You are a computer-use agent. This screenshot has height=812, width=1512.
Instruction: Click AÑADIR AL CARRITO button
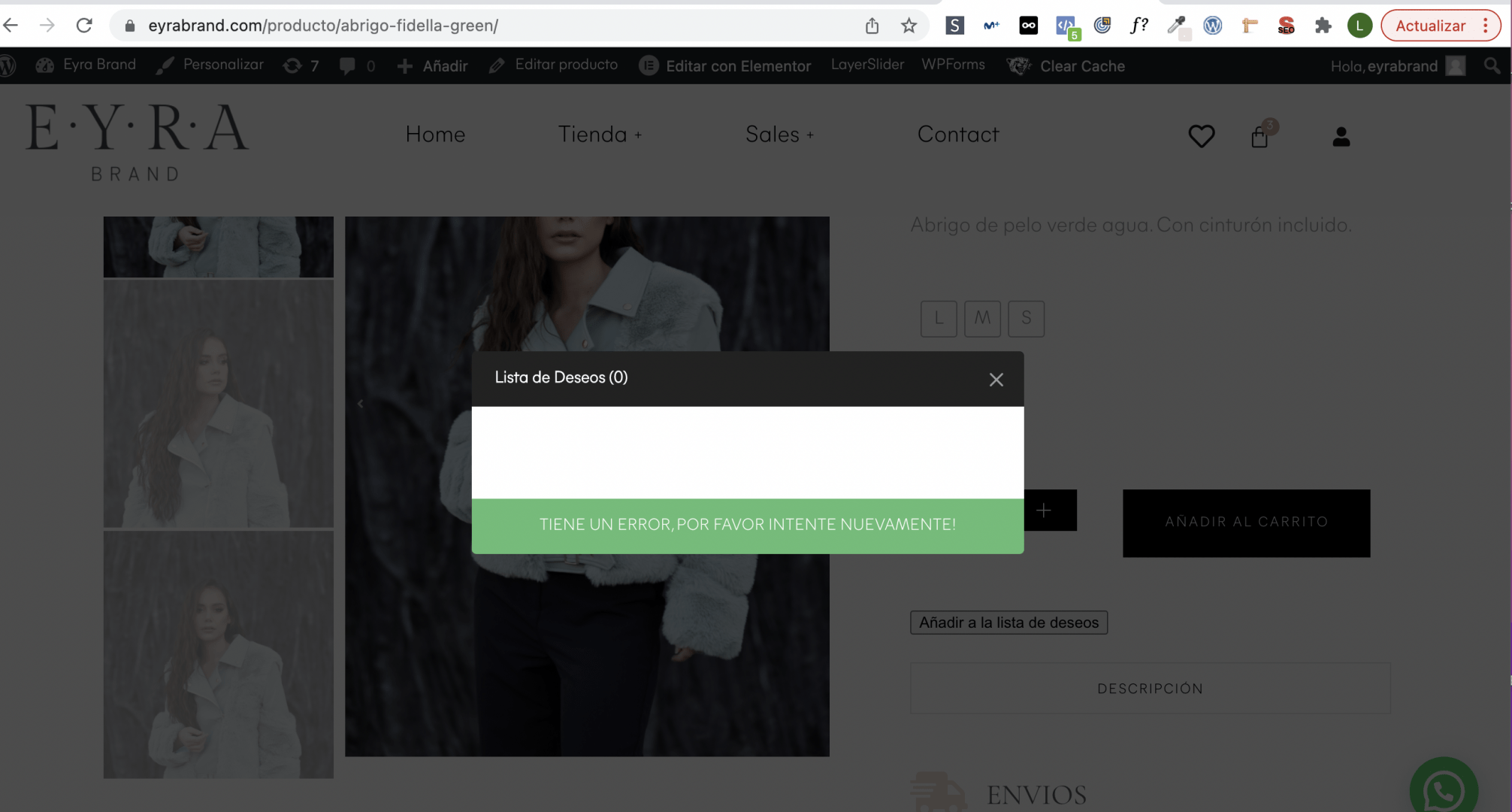pos(1246,523)
